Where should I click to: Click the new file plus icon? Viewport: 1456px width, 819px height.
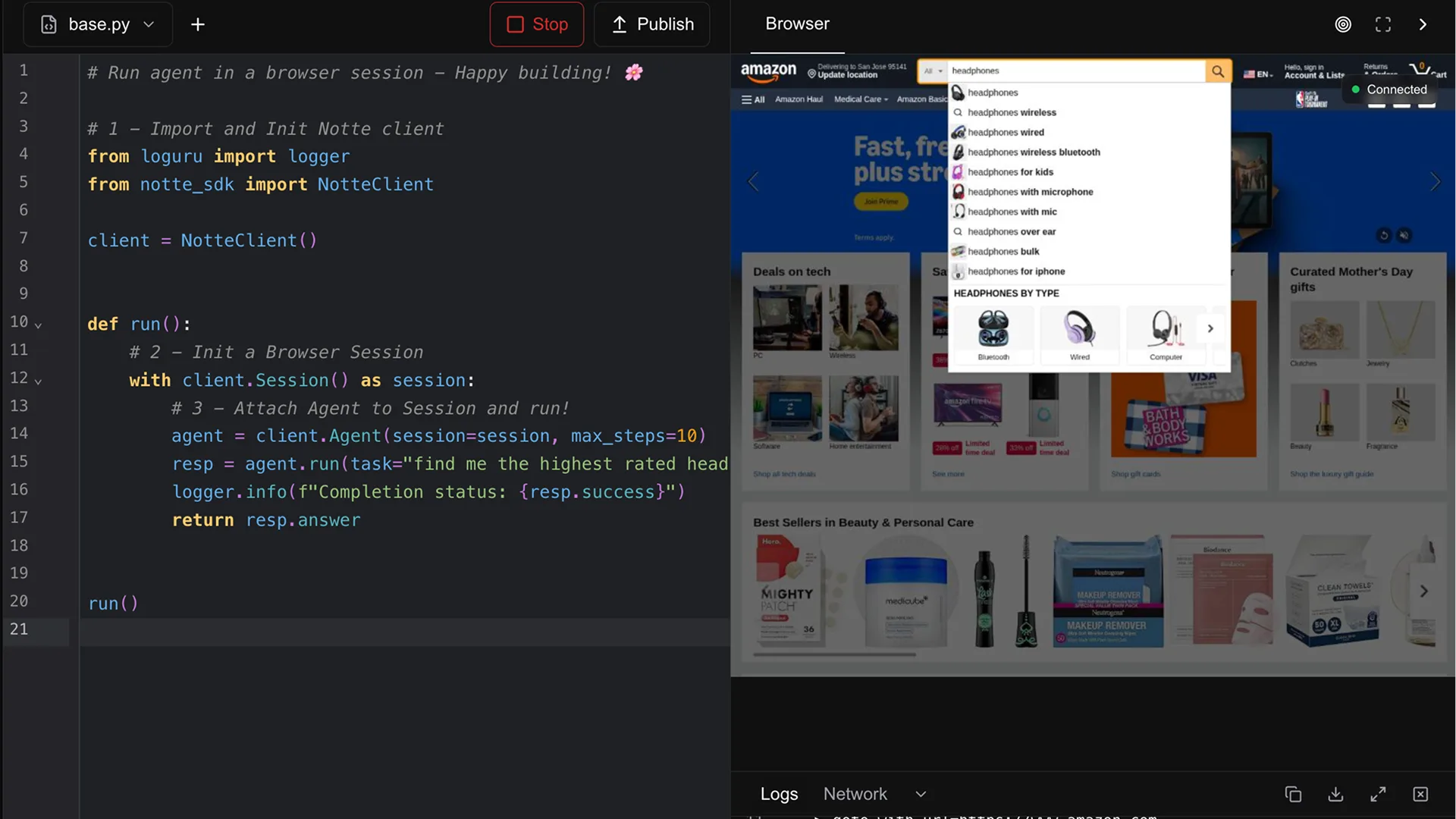pos(197,24)
